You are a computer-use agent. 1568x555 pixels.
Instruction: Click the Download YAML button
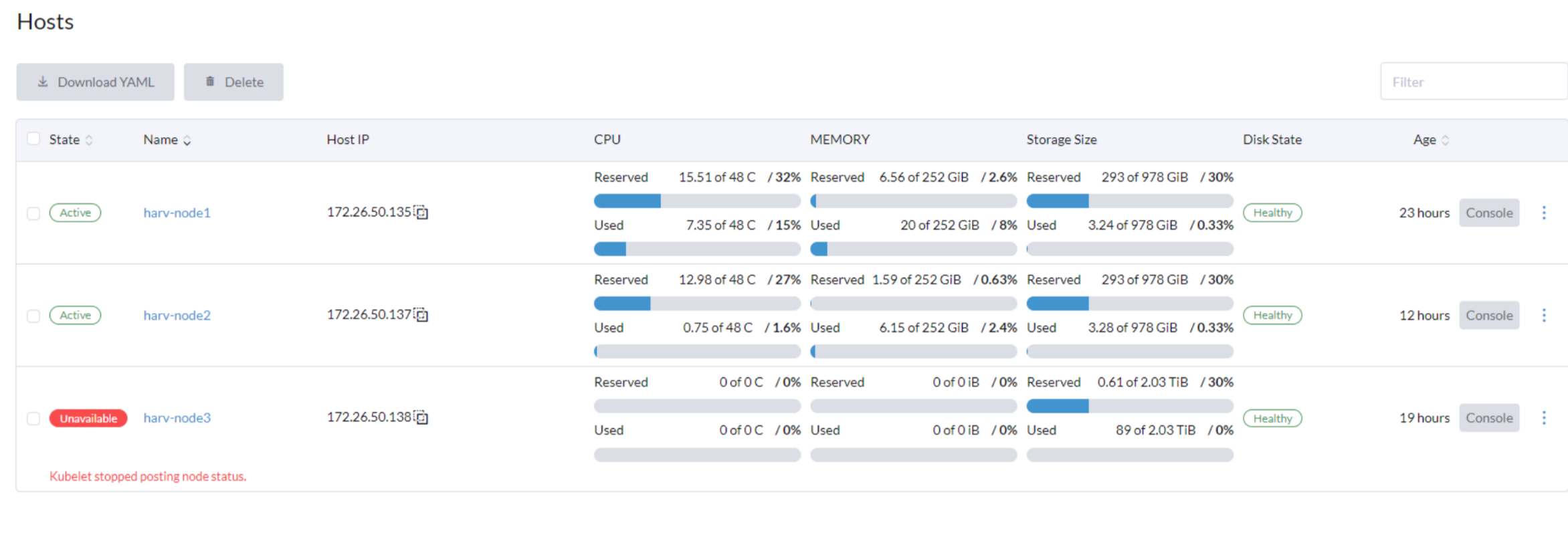coord(95,81)
